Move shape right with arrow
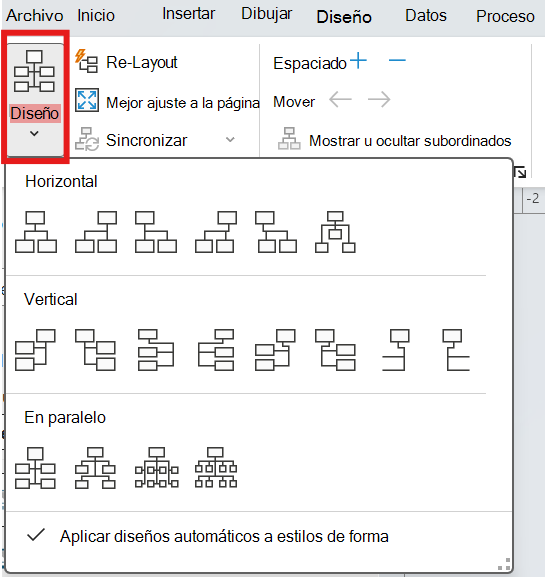 click(379, 99)
